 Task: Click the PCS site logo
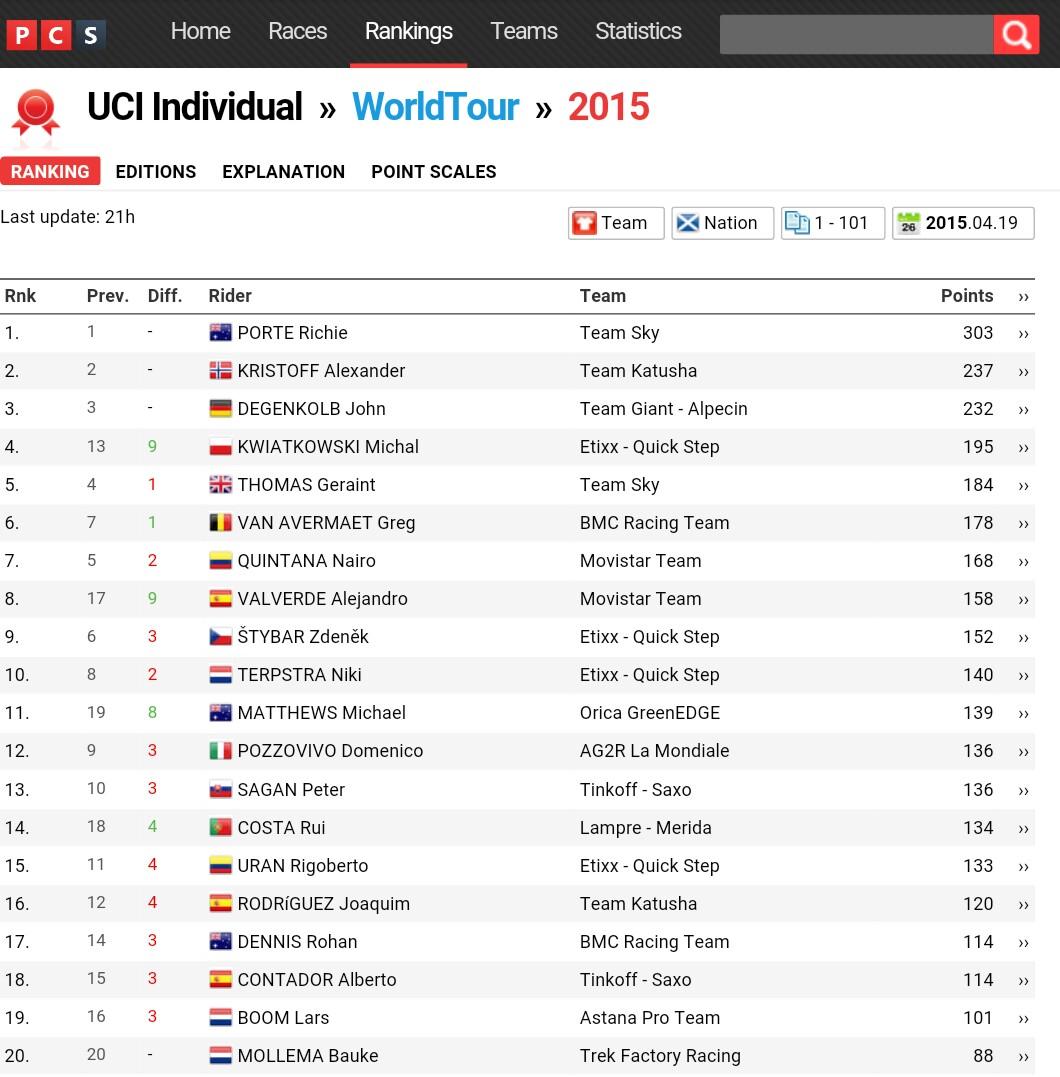tap(56, 34)
